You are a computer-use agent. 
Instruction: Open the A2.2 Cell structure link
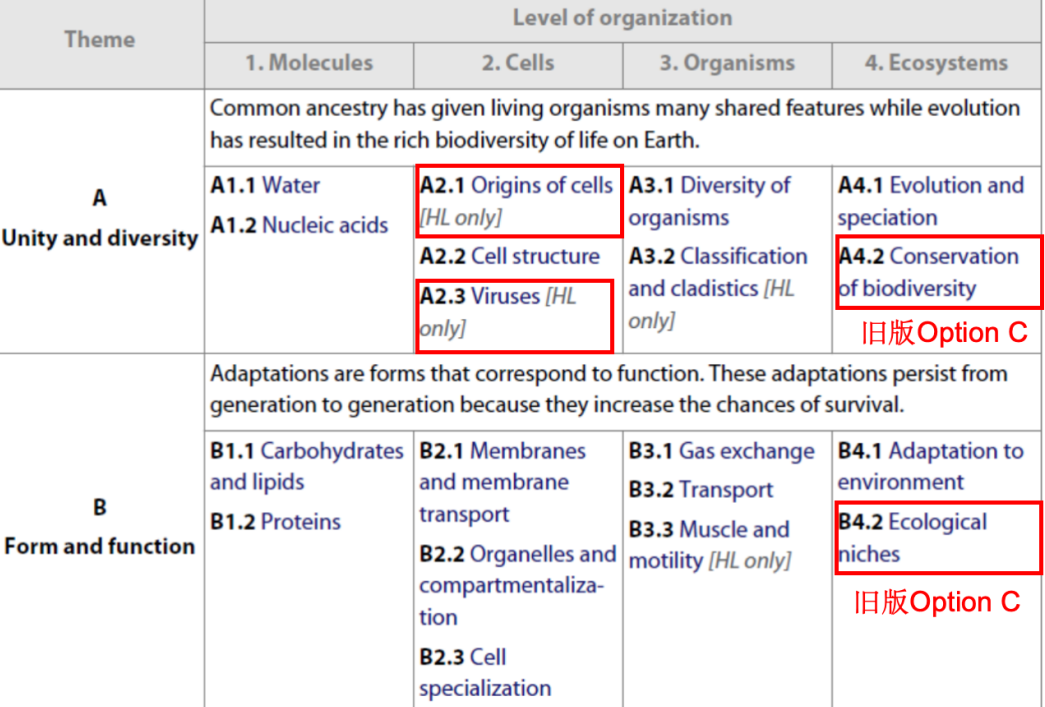[510, 256]
